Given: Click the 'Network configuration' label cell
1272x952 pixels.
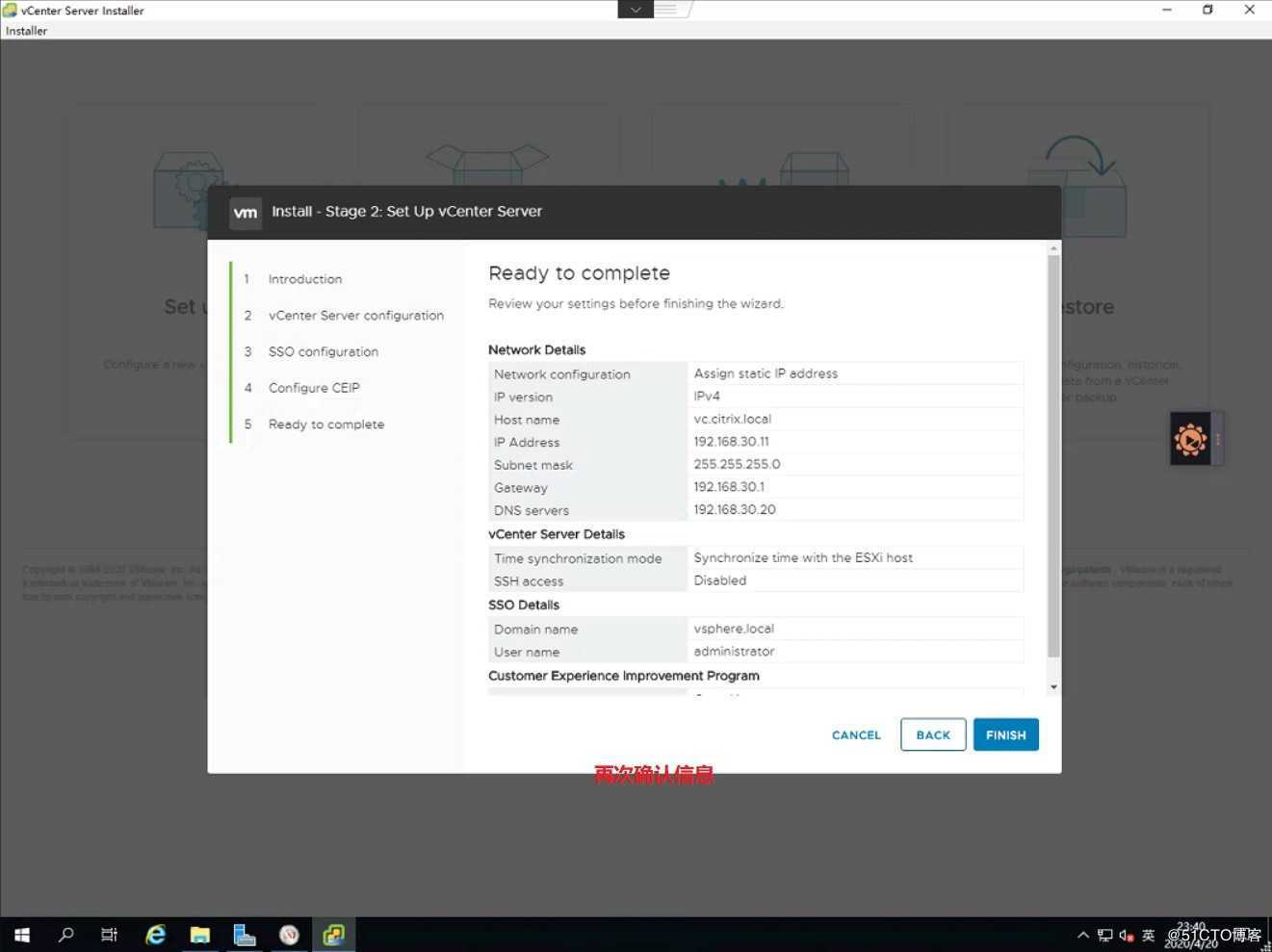Looking at the screenshot, I should tap(587, 374).
